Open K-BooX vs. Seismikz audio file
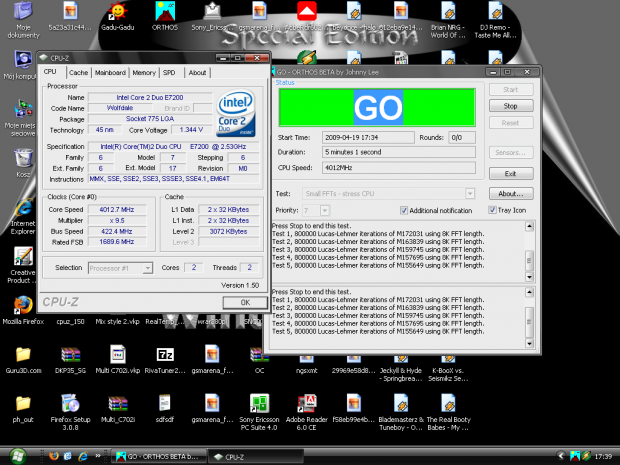Viewport: 620px width, 465px height. click(448, 370)
